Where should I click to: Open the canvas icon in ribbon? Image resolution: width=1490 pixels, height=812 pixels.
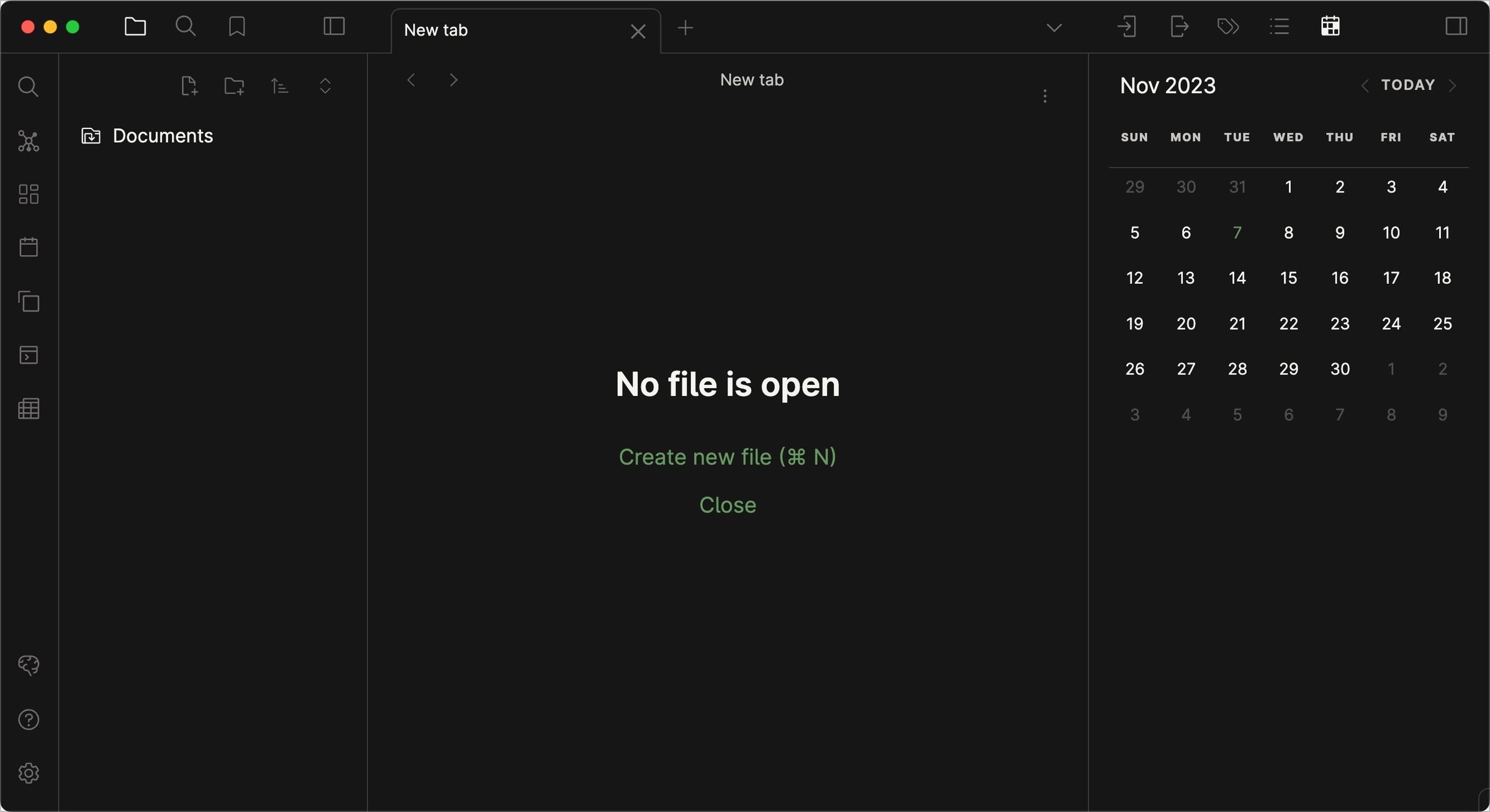[29, 194]
